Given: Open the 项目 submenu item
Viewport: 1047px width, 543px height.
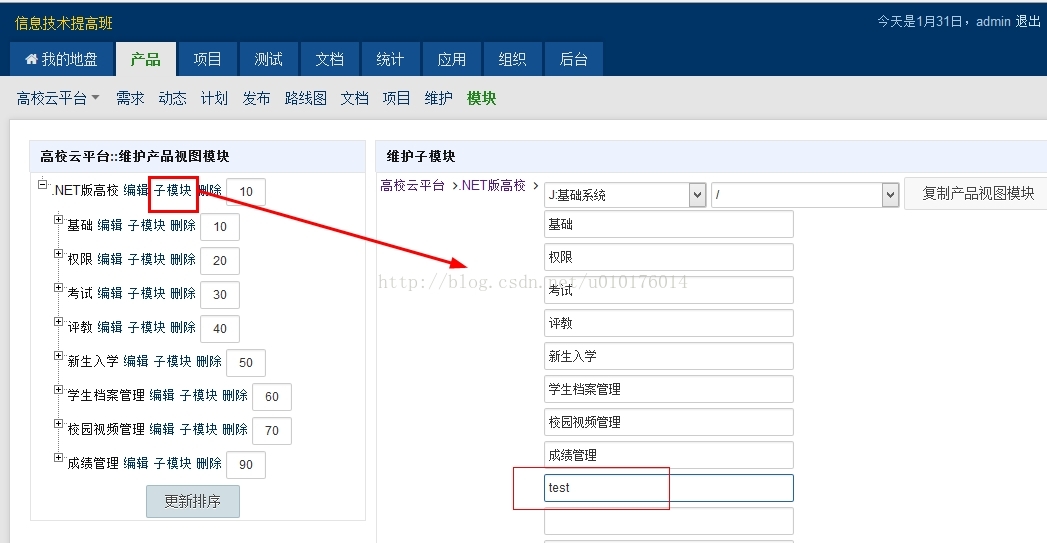Looking at the screenshot, I should (397, 98).
